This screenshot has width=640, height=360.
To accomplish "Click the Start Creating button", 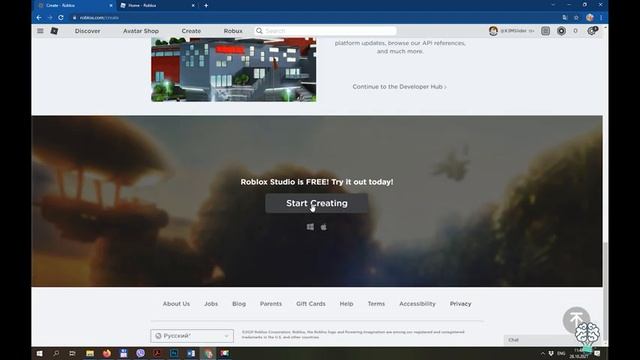I will coord(317,203).
